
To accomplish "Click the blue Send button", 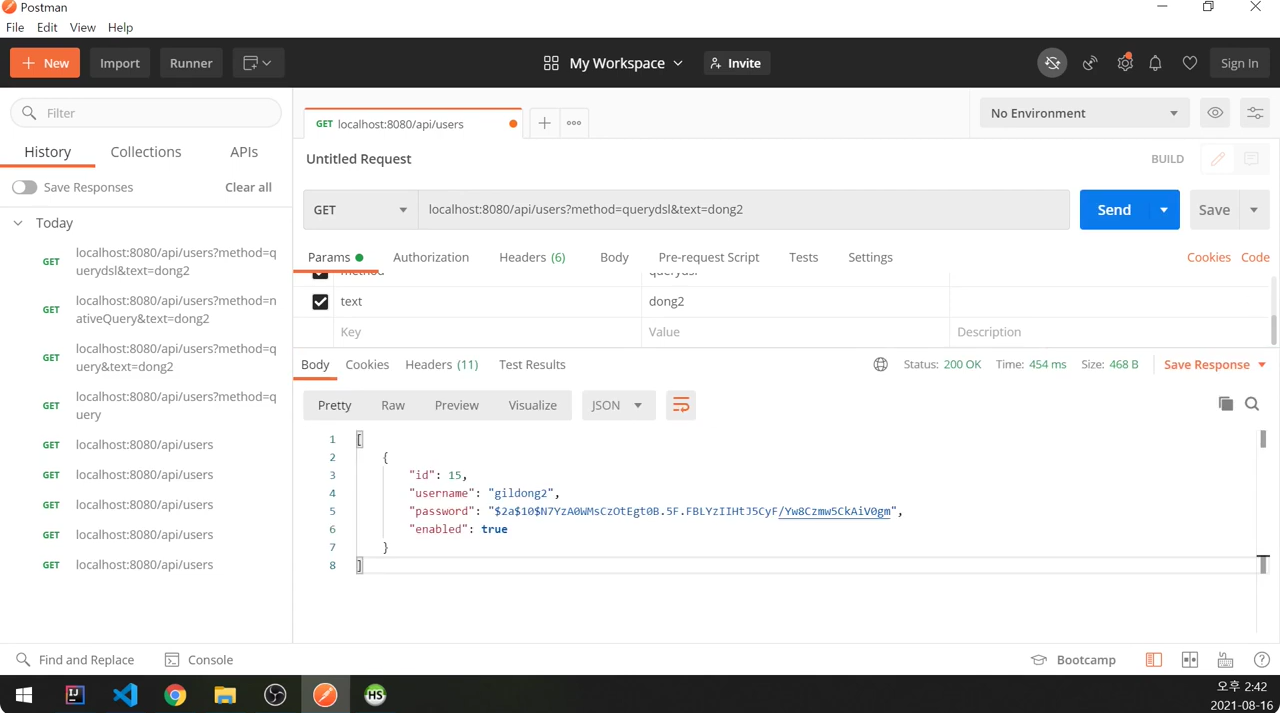I will pos(1114,210).
